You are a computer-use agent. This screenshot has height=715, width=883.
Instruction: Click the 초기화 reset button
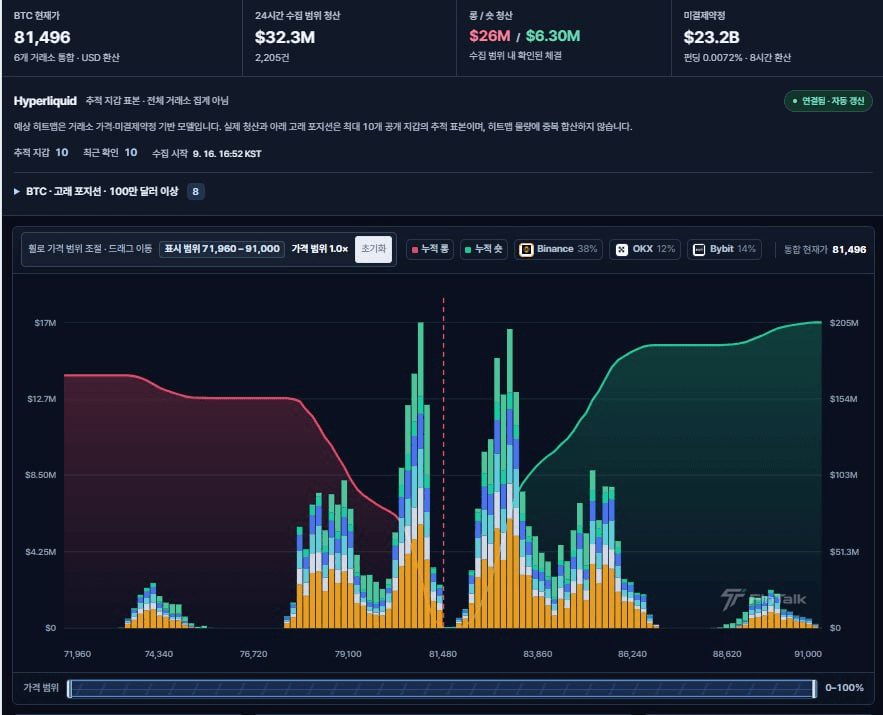tap(373, 249)
